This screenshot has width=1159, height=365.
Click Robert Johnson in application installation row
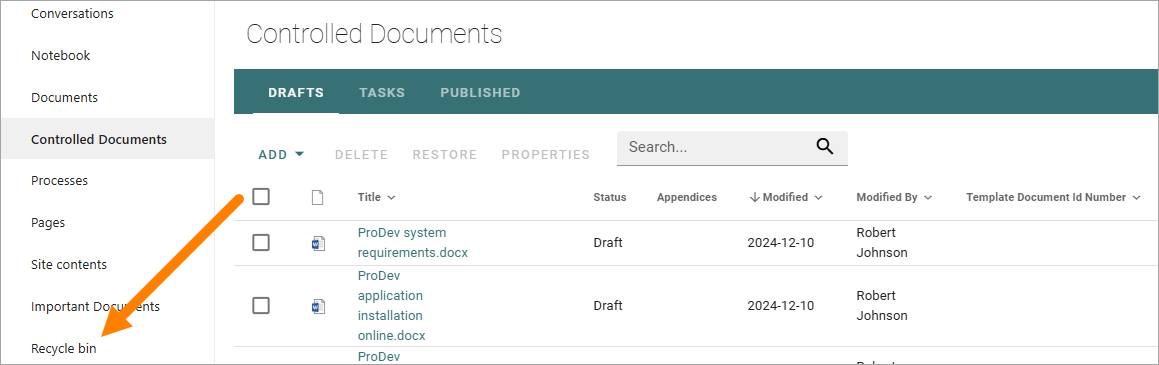pos(882,305)
